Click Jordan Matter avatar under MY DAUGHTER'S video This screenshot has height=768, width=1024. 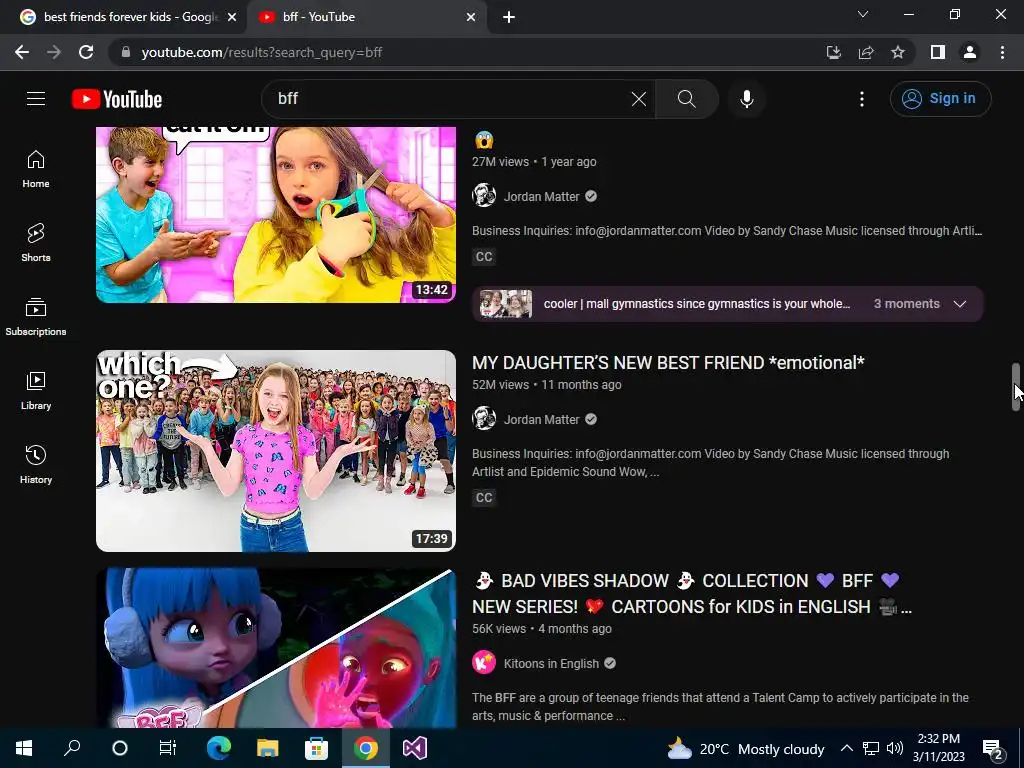tap(484, 419)
